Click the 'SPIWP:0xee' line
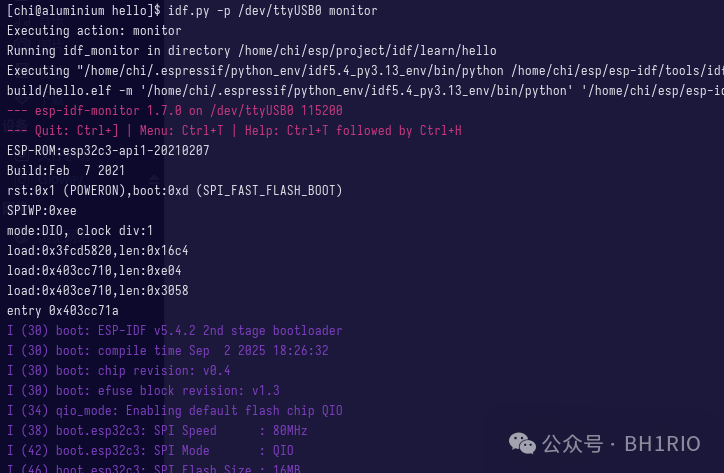This screenshot has height=473, width=724. (x=42, y=211)
